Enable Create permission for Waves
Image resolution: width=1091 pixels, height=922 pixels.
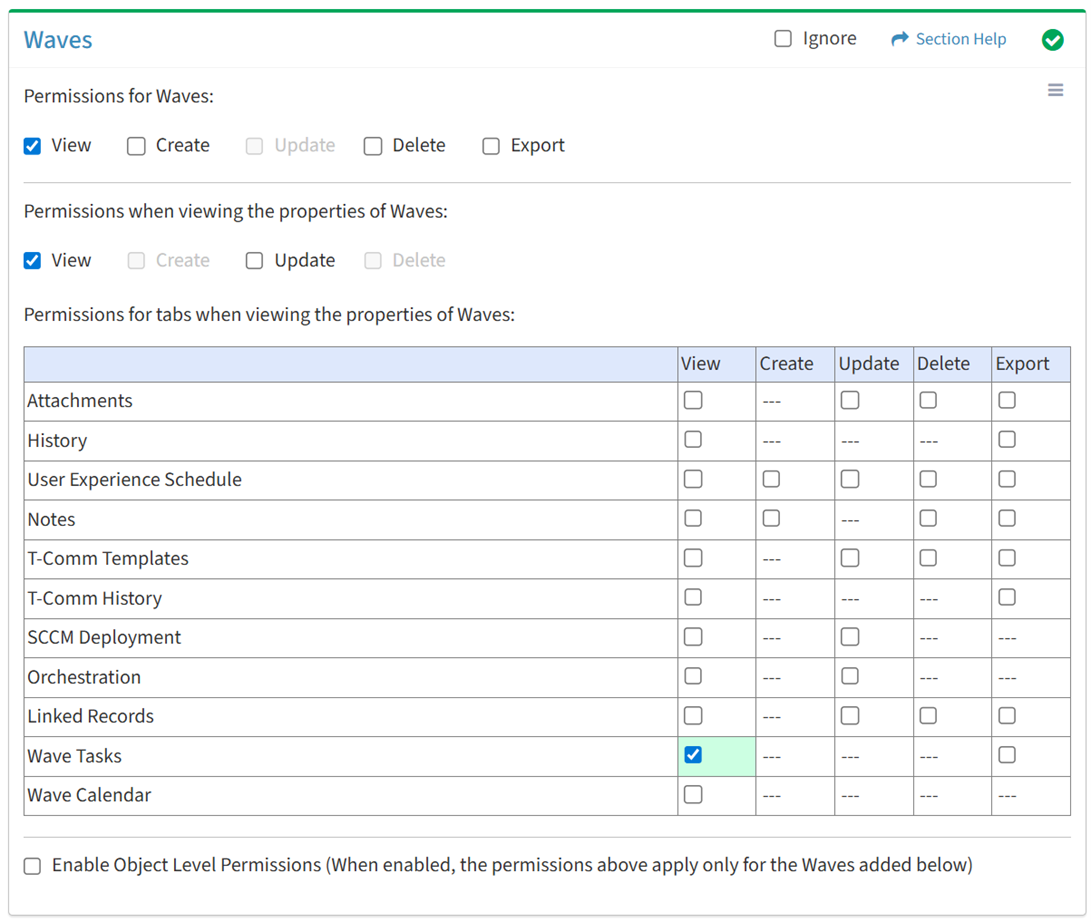(136, 146)
